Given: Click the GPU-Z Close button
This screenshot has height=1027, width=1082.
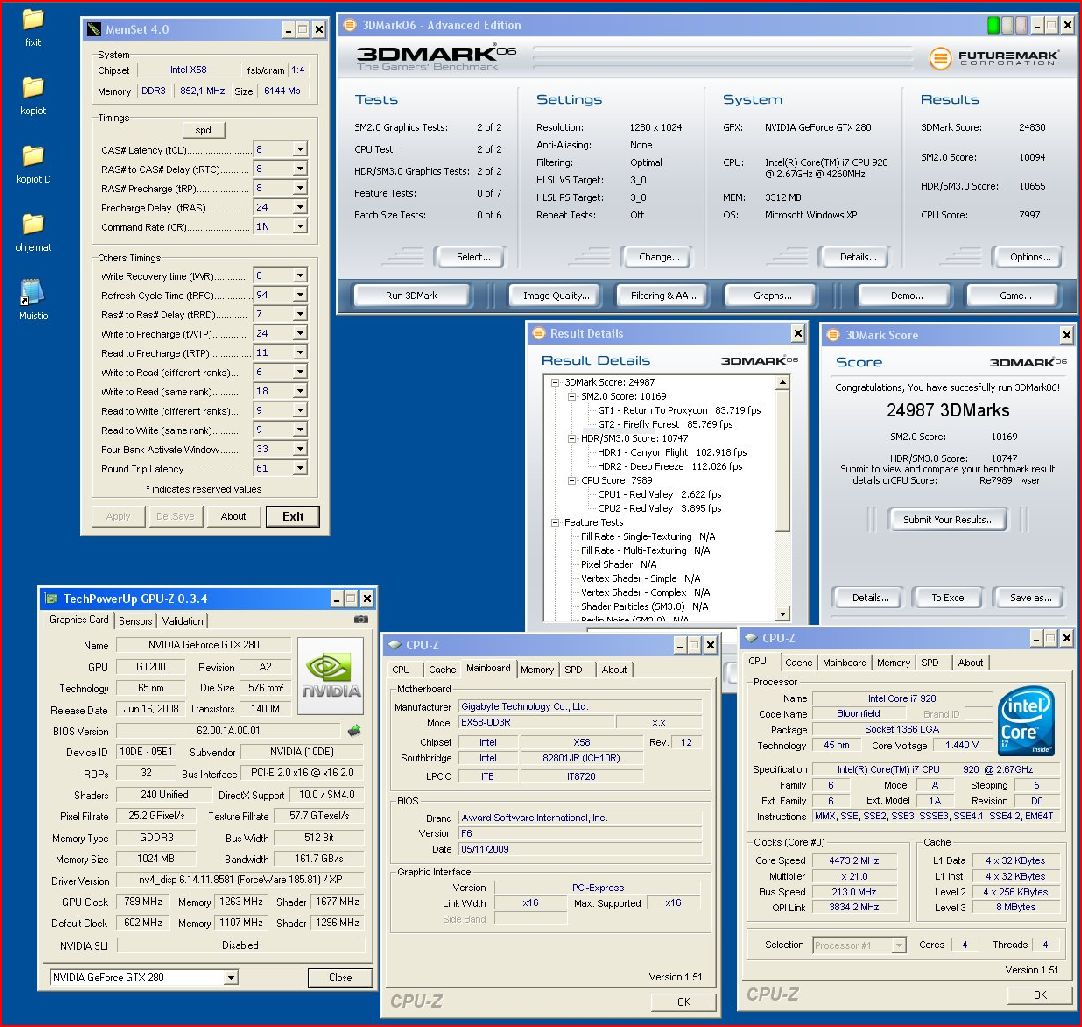Looking at the screenshot, I should (x=340, y=977).
